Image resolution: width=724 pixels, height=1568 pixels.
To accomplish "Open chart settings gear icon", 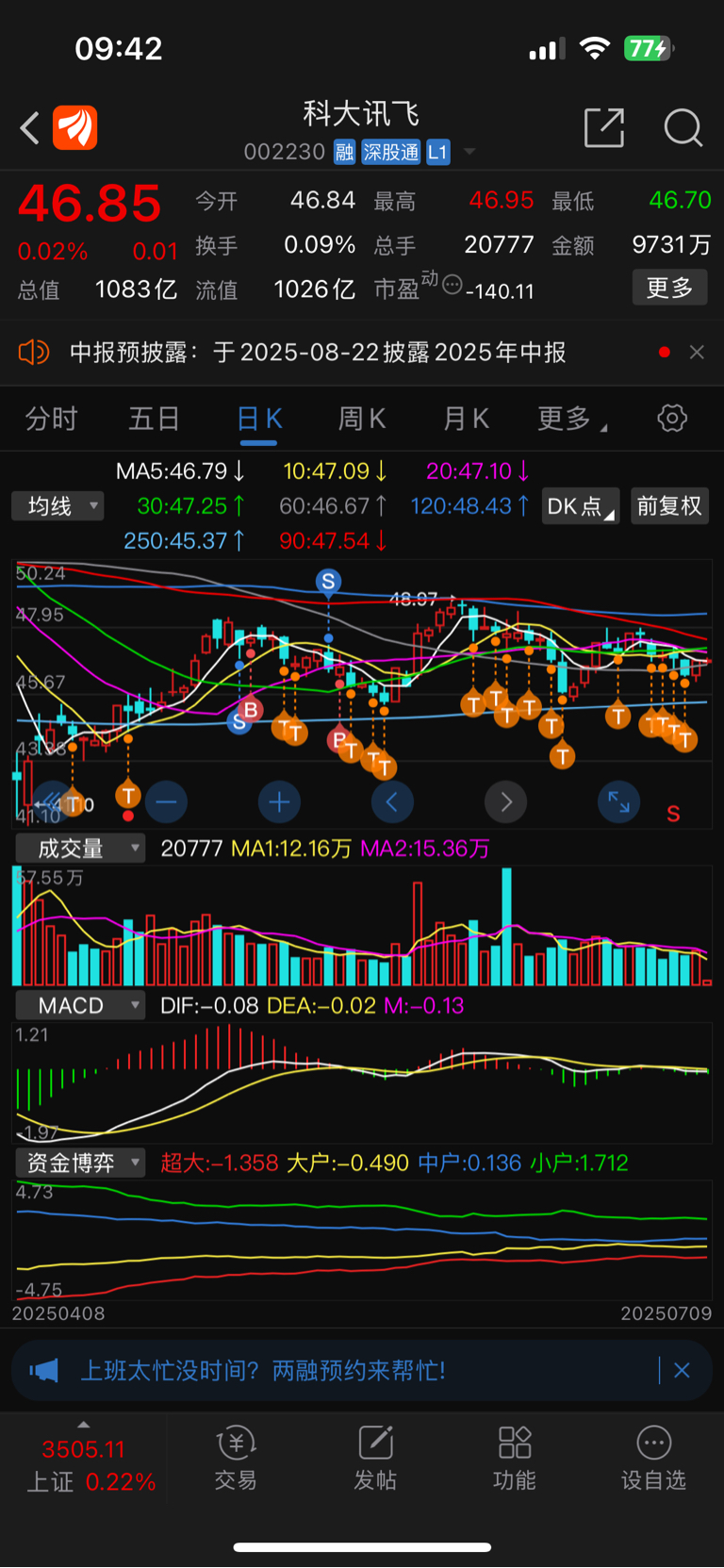I will tap(672, 419).
